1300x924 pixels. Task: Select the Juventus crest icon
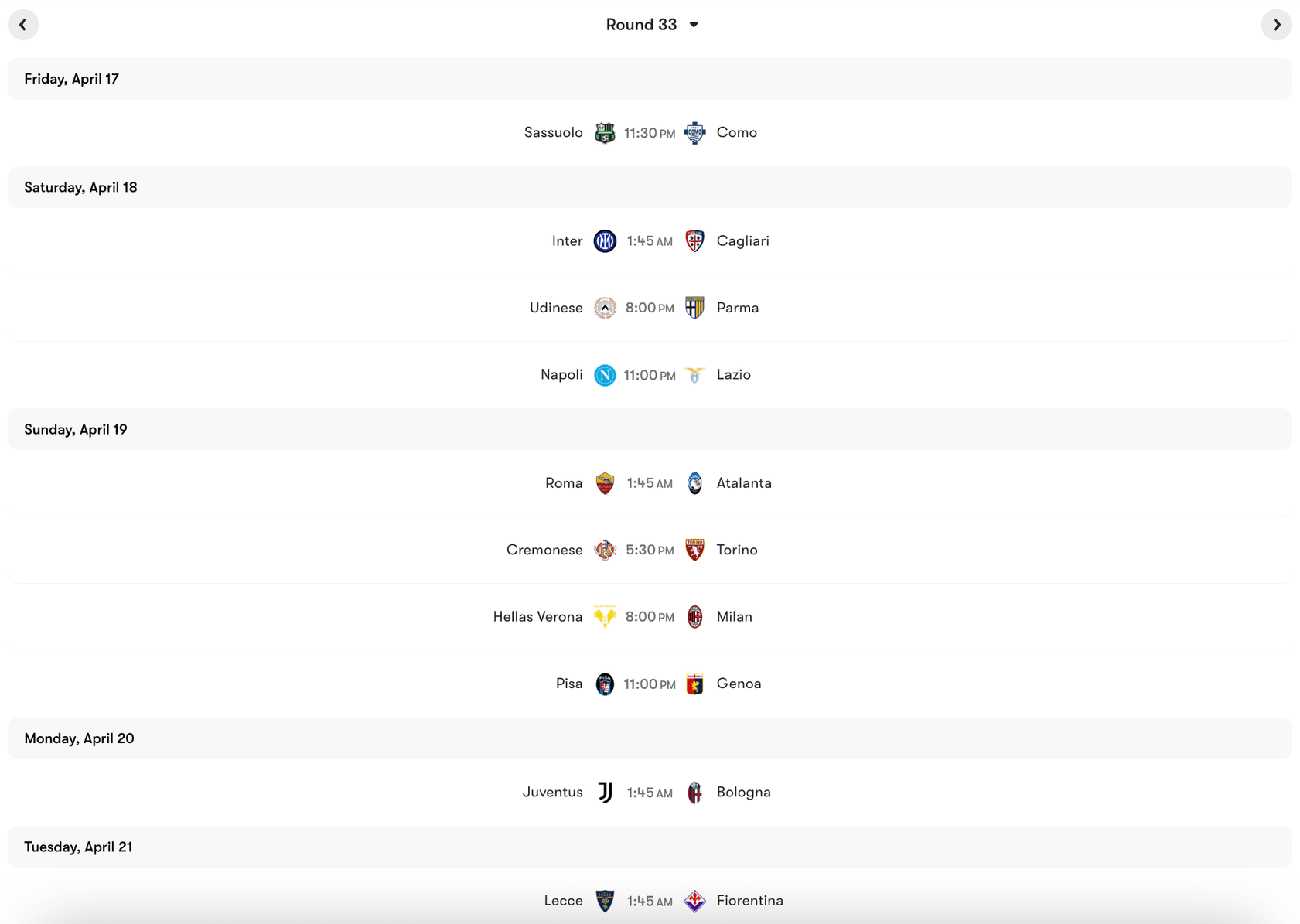click(605, 792)
